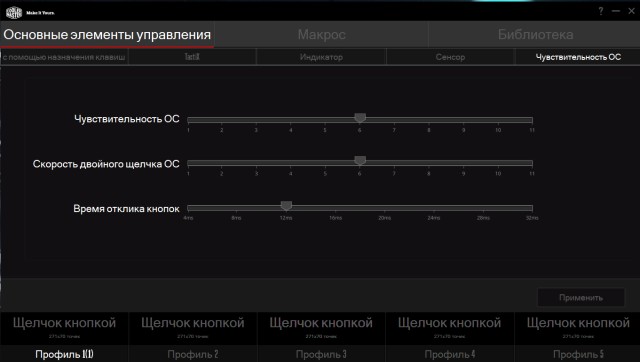
Task: Open the назначения клавиш sub-tab
Action: (64, 57)
